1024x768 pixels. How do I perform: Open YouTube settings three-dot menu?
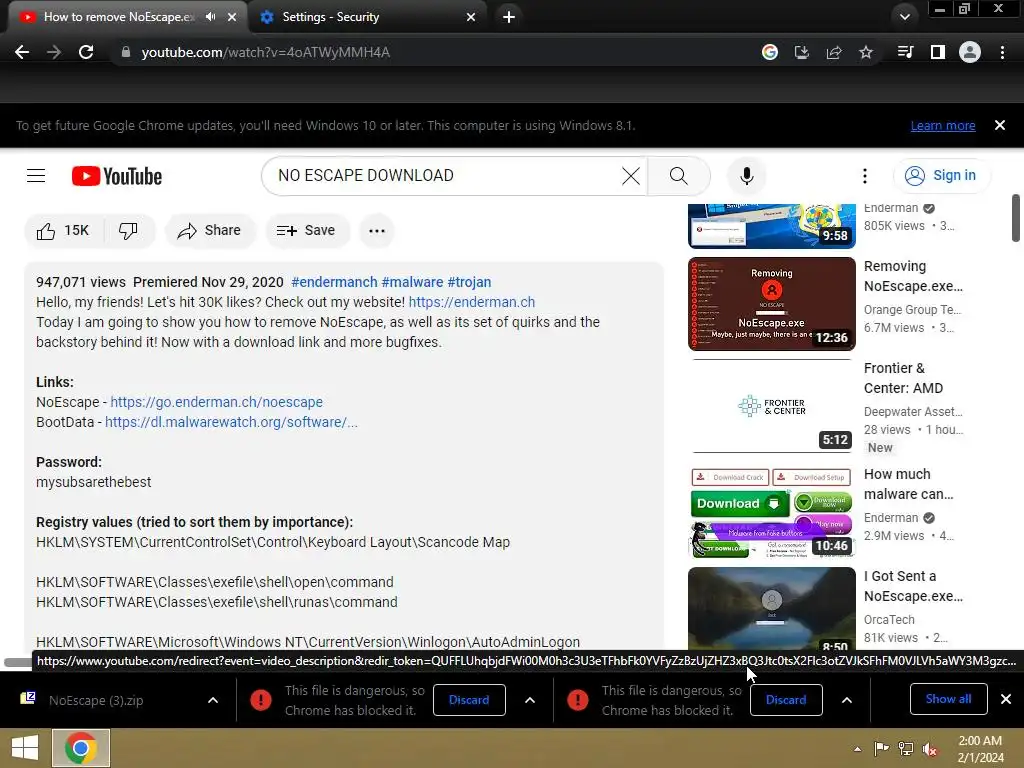point(865,176)
